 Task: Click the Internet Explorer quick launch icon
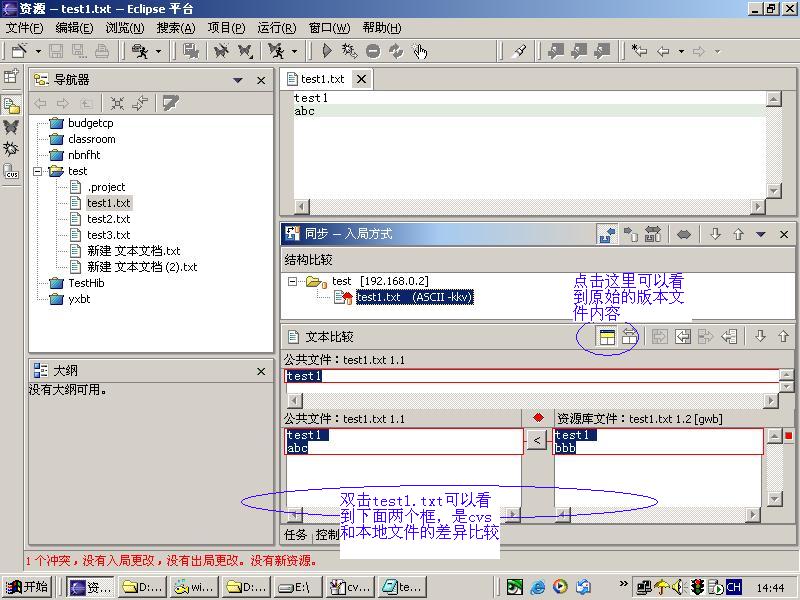coord(537,587)
